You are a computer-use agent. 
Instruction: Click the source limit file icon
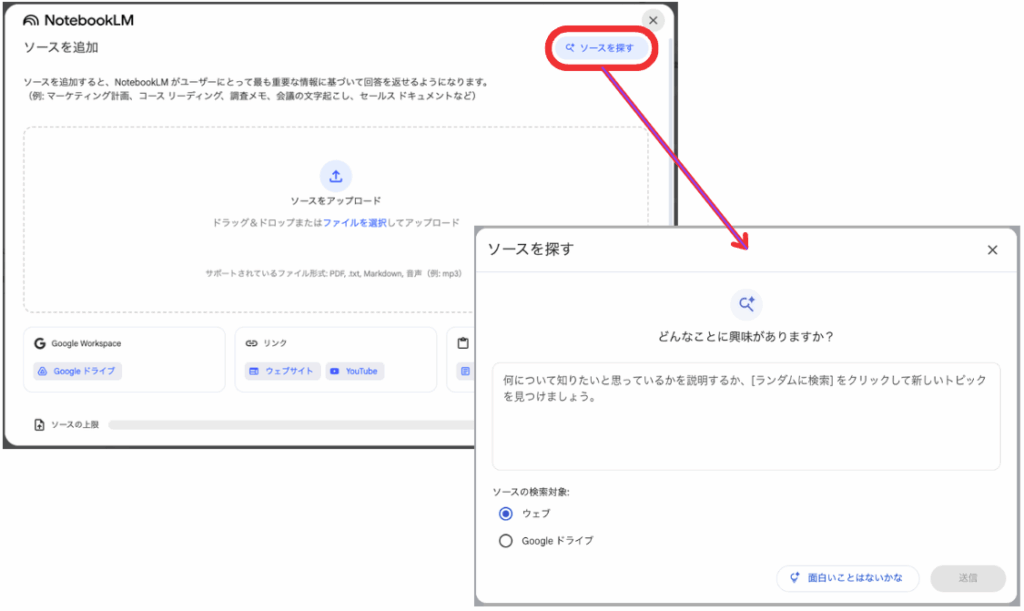[x=39, y=425]
